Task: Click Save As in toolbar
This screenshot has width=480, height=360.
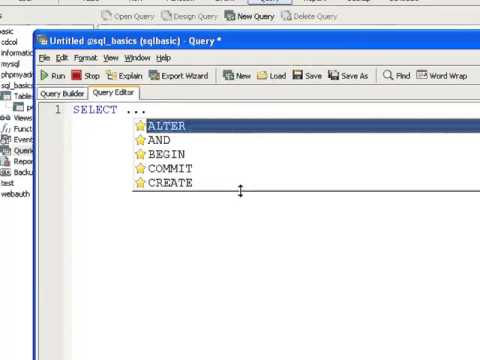Action: 348,76
